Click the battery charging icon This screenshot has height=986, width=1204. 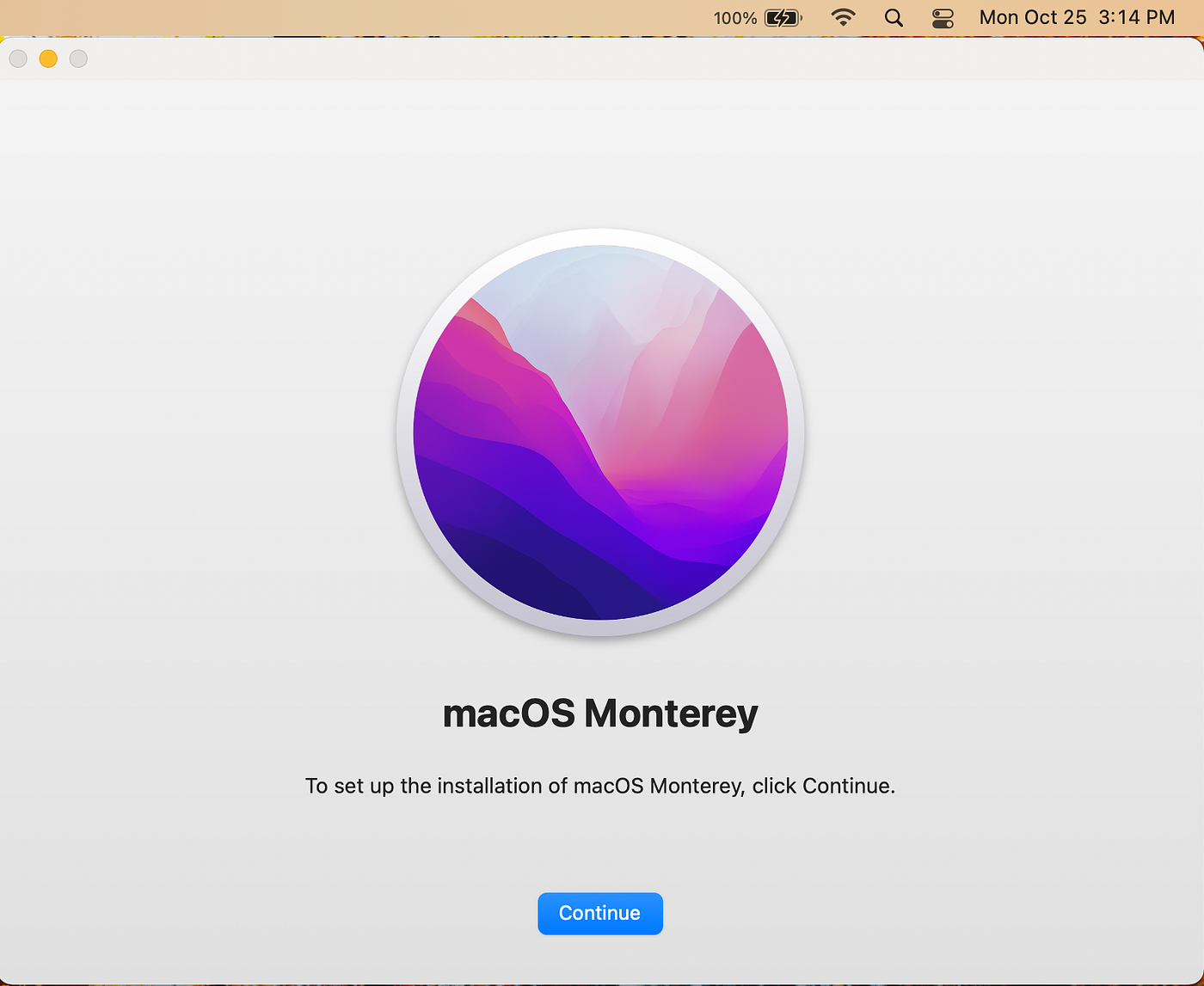783,18
